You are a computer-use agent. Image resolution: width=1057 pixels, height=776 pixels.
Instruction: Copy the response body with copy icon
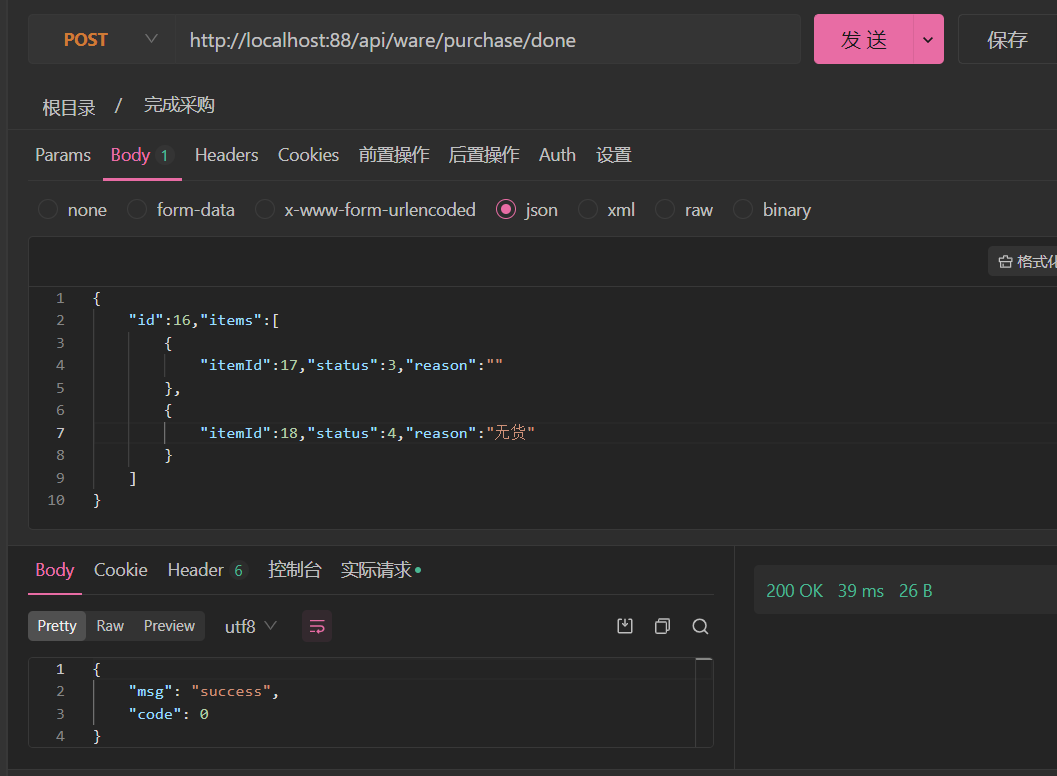(x=663, y=626)
